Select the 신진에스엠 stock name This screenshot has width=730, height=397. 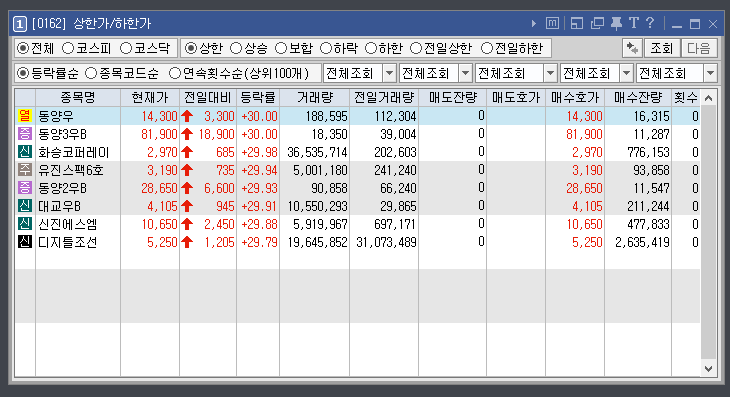pyautogui.click(x=68, y=224)
